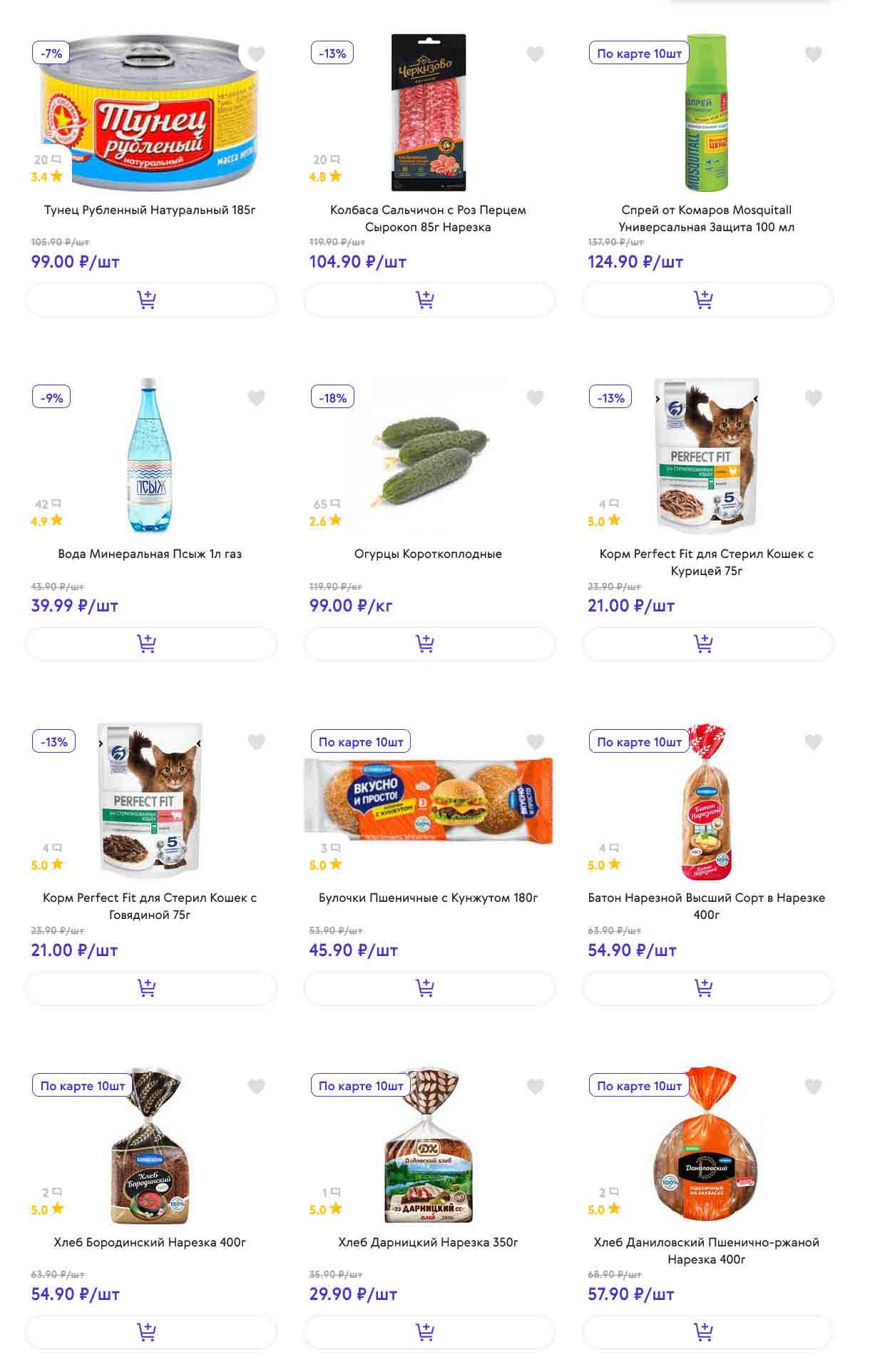The width and height of the screenshot is (870, 1372).
Task: Mark Батон Нарезной as favorite
Action: (x=813, y=742)
